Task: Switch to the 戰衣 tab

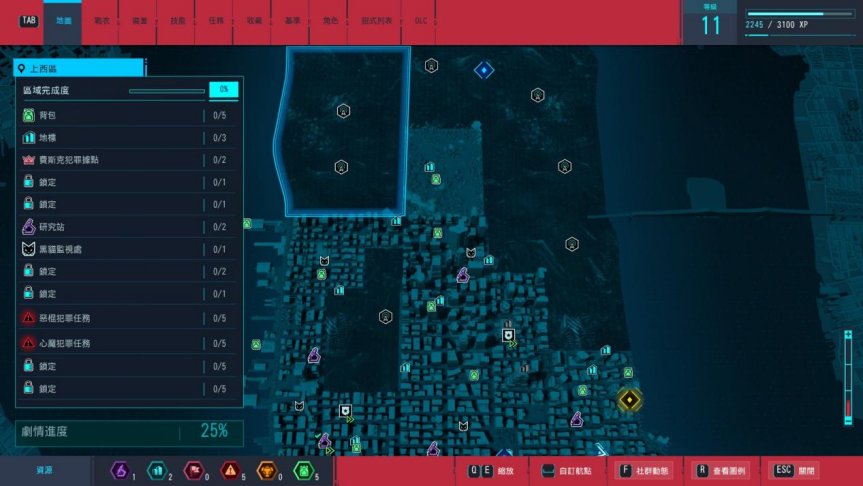Action: 101,21
